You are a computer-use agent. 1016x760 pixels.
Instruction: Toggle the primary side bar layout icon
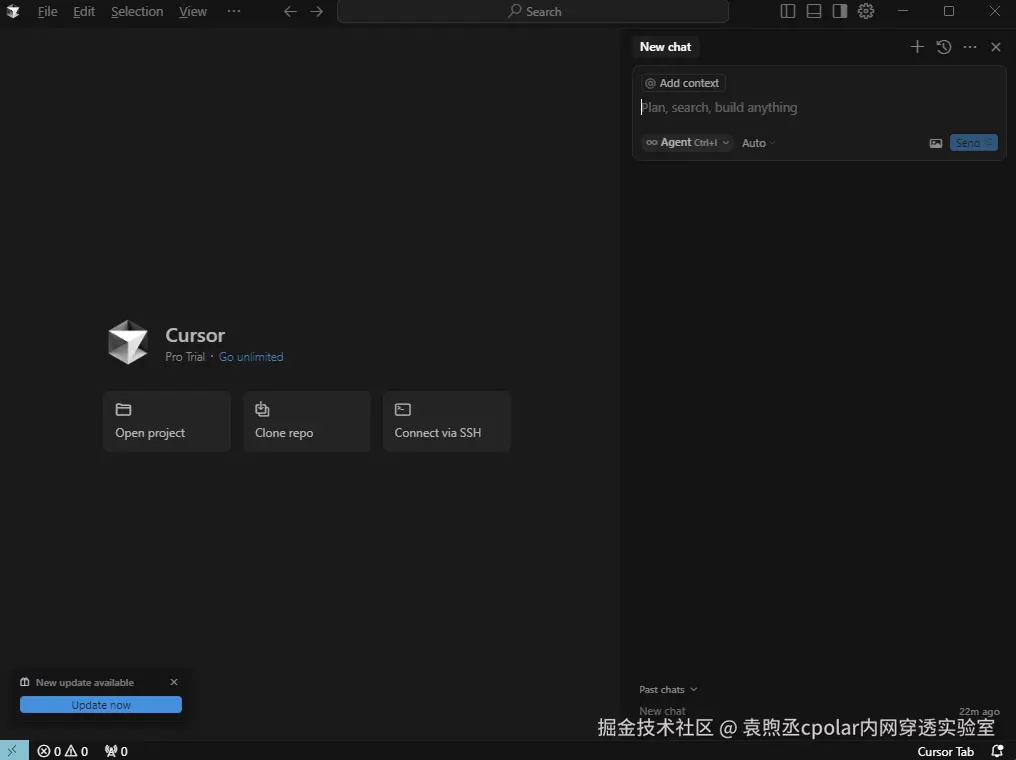(787, 11)
